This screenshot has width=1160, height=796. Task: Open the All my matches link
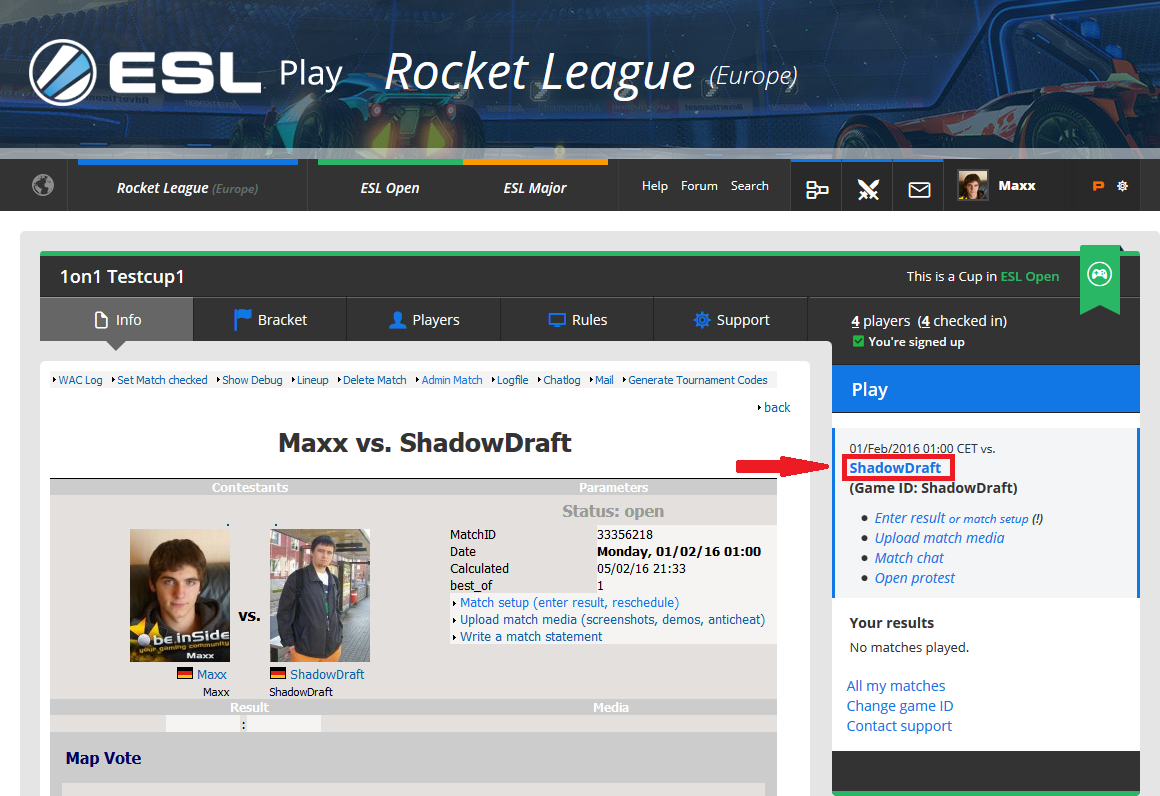coord(896,686)
